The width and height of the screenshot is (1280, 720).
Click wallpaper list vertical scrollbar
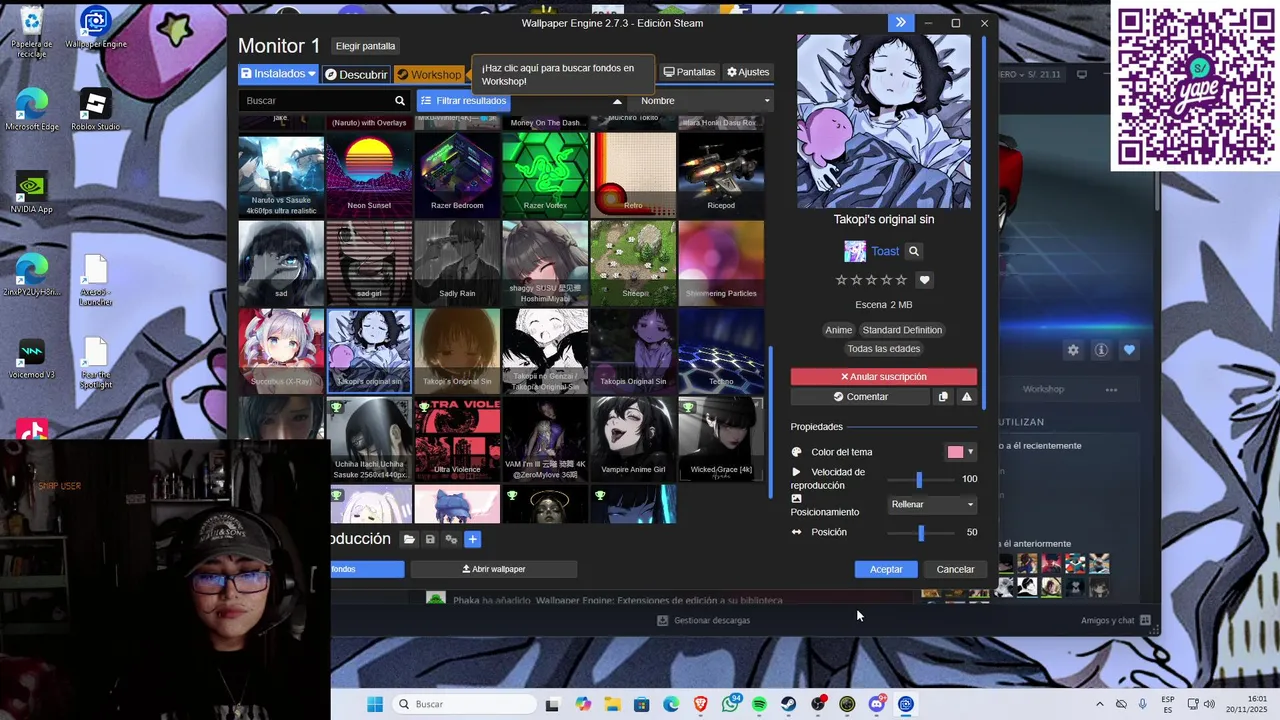coord(770,420)
